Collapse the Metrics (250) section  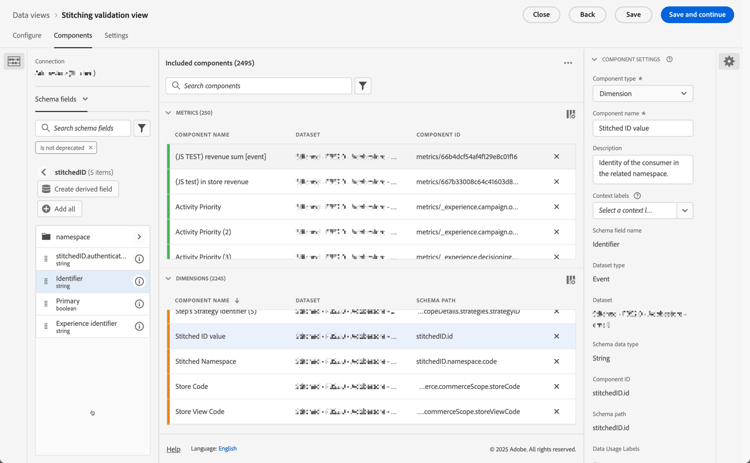168,113
